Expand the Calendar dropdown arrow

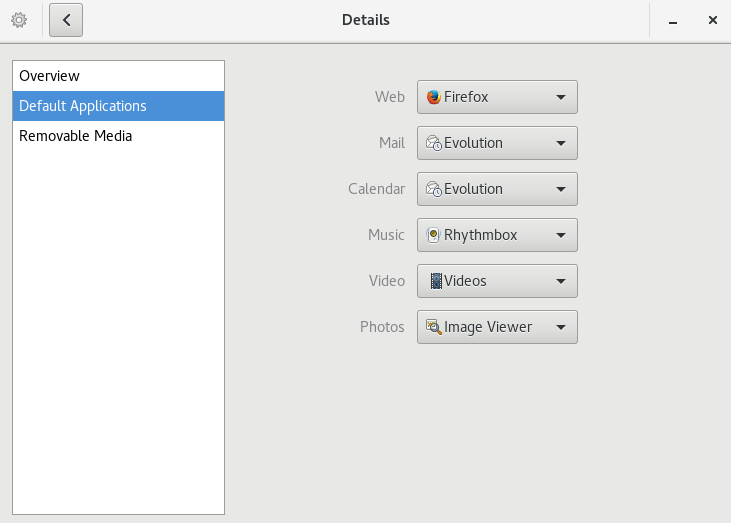coord(561,189)
